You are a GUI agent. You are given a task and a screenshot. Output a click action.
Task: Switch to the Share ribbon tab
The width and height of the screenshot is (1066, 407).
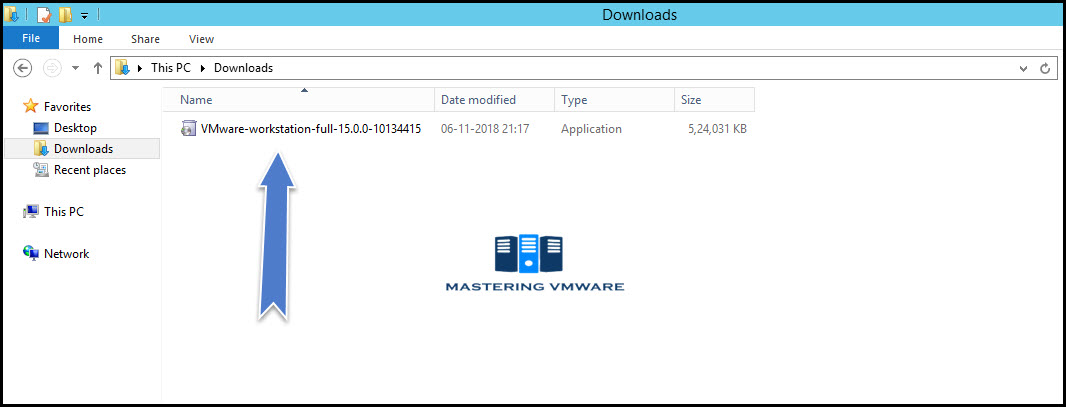pyautogui.click(x=145, y=39)
